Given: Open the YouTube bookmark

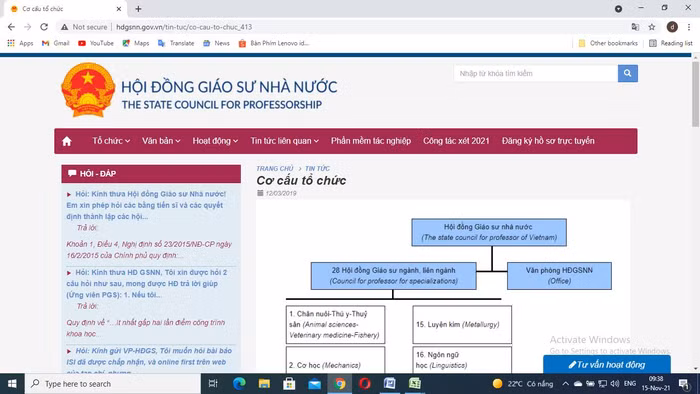Looking at the screenshot, I should point(96,43).
